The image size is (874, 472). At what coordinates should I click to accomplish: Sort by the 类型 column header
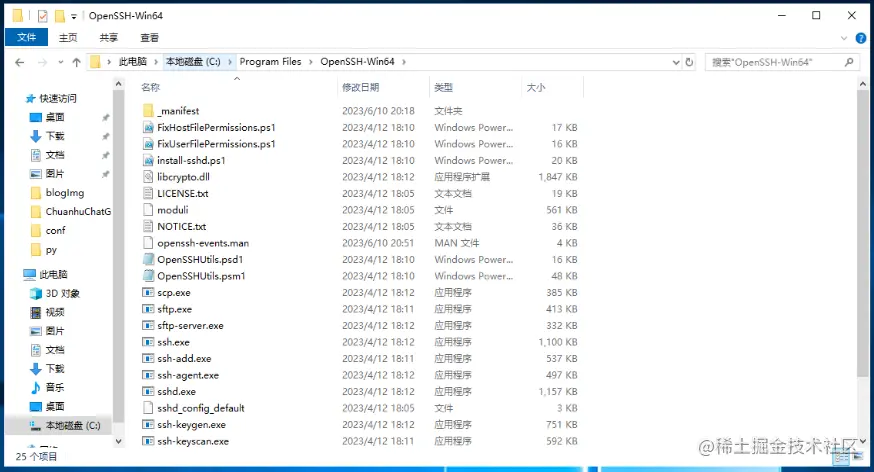point(444,87)
